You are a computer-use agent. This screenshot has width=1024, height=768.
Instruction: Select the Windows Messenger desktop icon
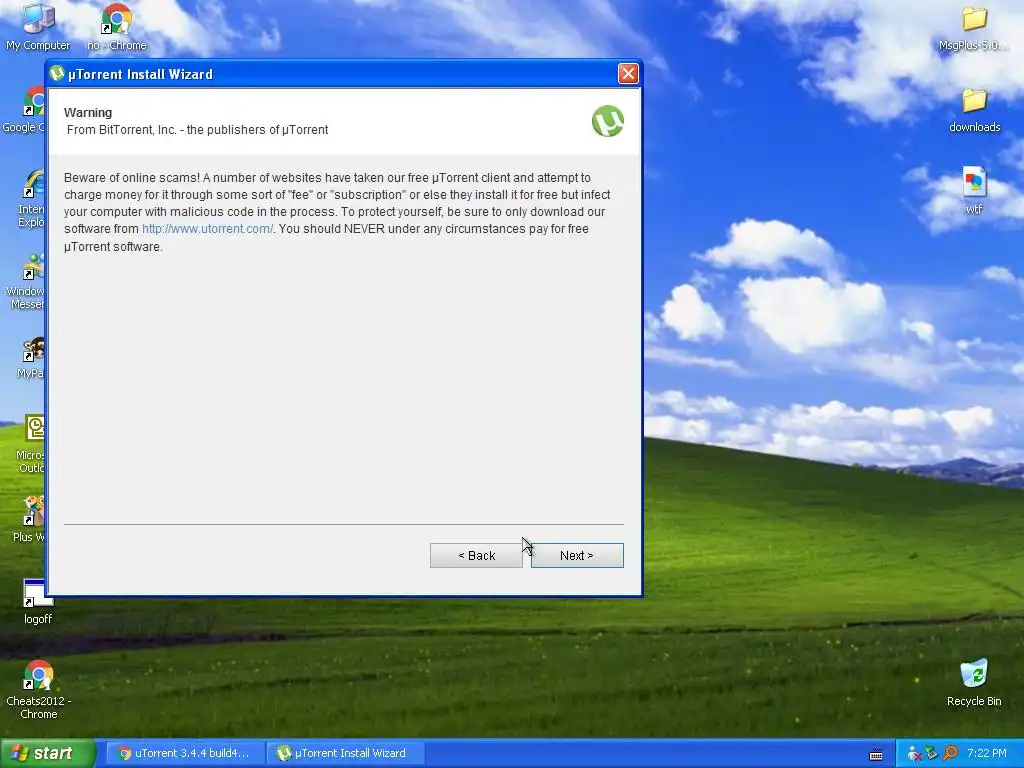(26, 281)
